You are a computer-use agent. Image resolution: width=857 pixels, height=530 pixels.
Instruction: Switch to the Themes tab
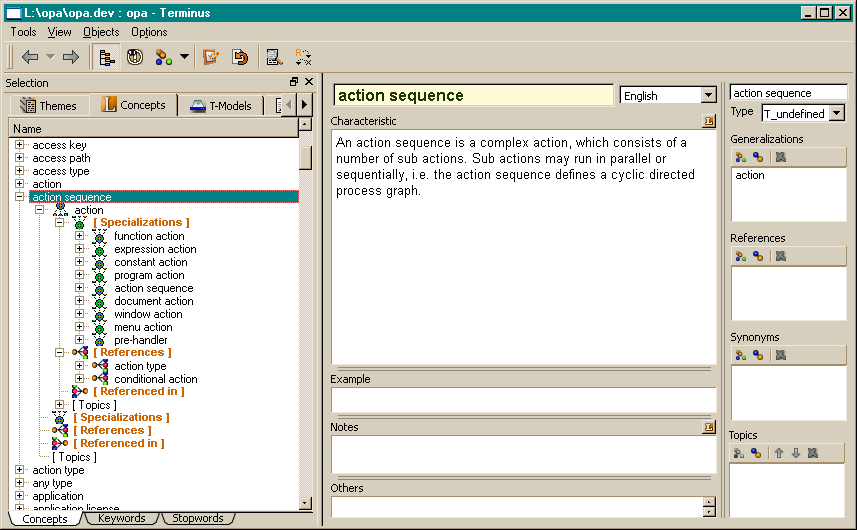tap(48, 105)
